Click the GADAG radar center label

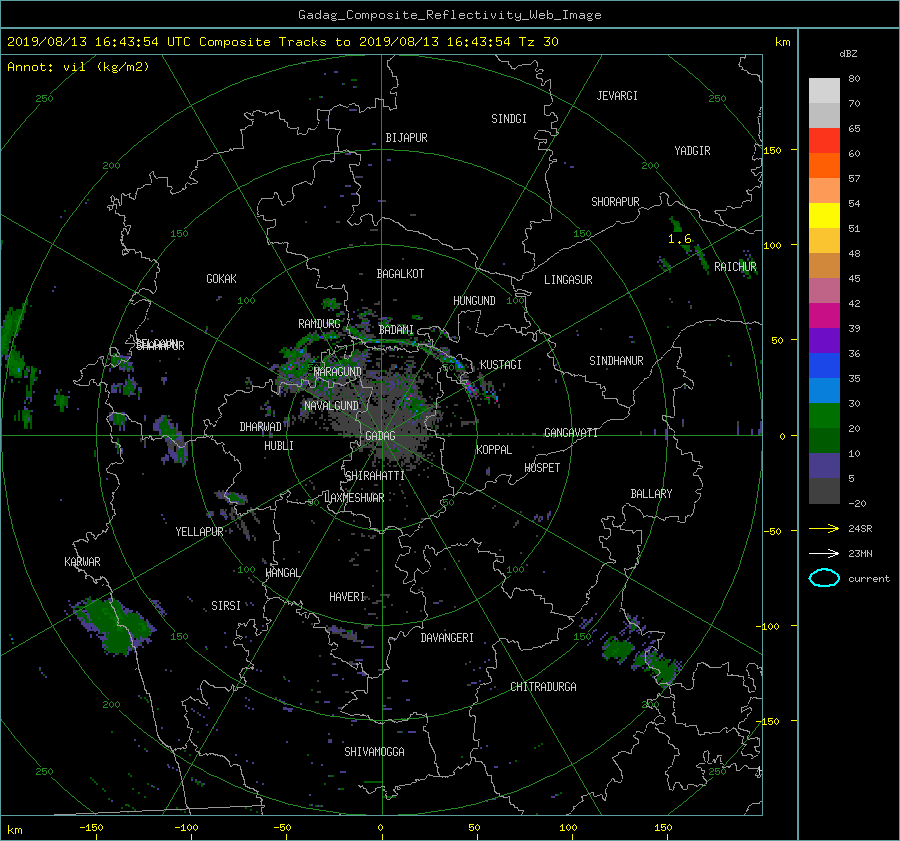click(x=380, y=436)
